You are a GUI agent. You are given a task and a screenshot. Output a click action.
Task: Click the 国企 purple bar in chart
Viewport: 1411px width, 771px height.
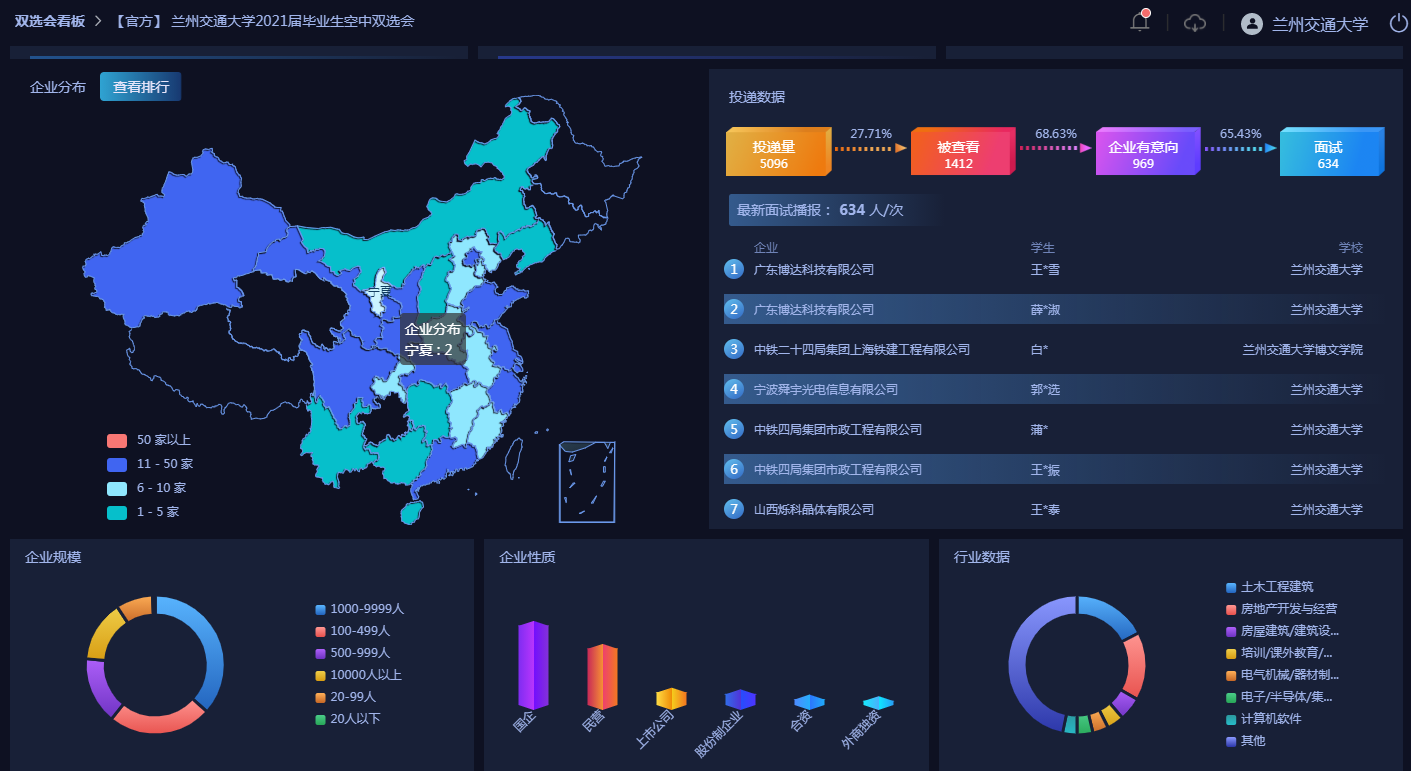[533, 665]
